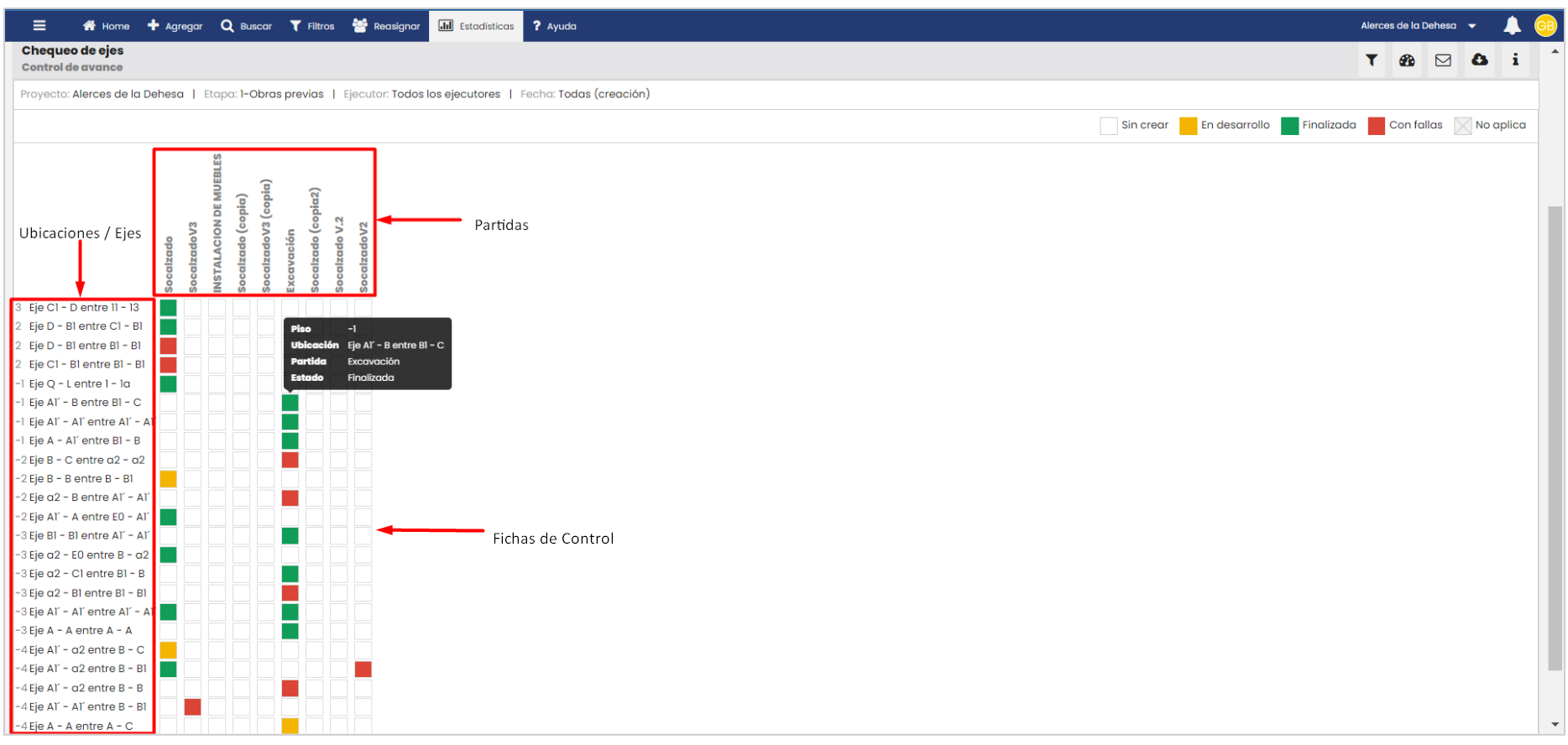Viewport: 1568px width, 745px height.
Task: Open the Filtros menu
Action: pyautogui.click(x=312, y=26)
